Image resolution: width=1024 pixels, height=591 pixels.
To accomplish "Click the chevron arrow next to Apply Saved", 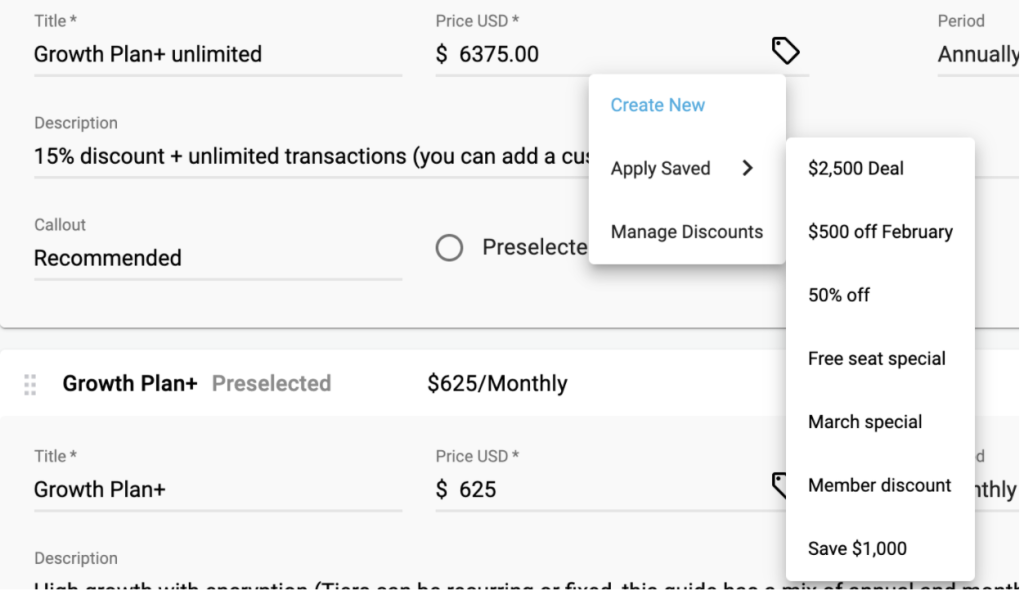I will 748,168.
